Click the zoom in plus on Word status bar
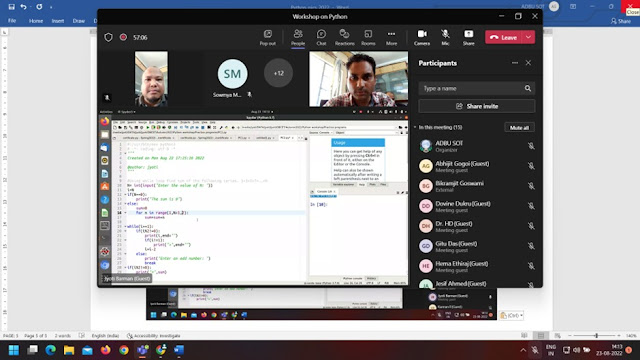The height and width of the screenshot is (360, 640). (619, 336)
